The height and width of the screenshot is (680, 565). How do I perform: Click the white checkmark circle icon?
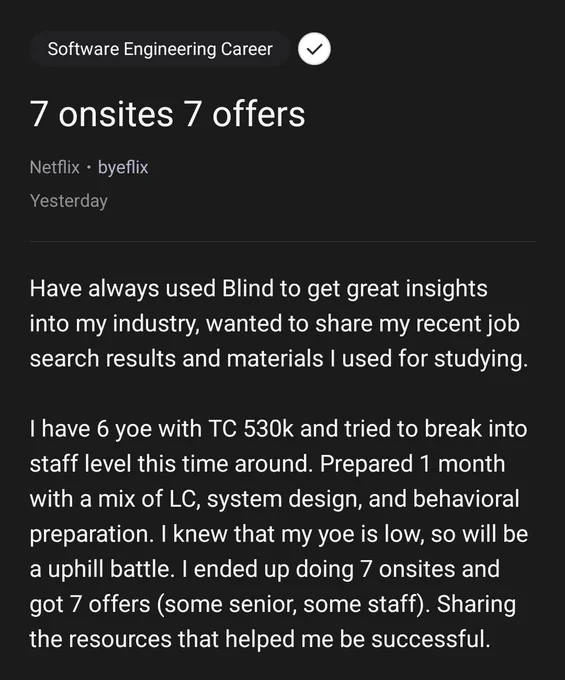click(314, 49)
